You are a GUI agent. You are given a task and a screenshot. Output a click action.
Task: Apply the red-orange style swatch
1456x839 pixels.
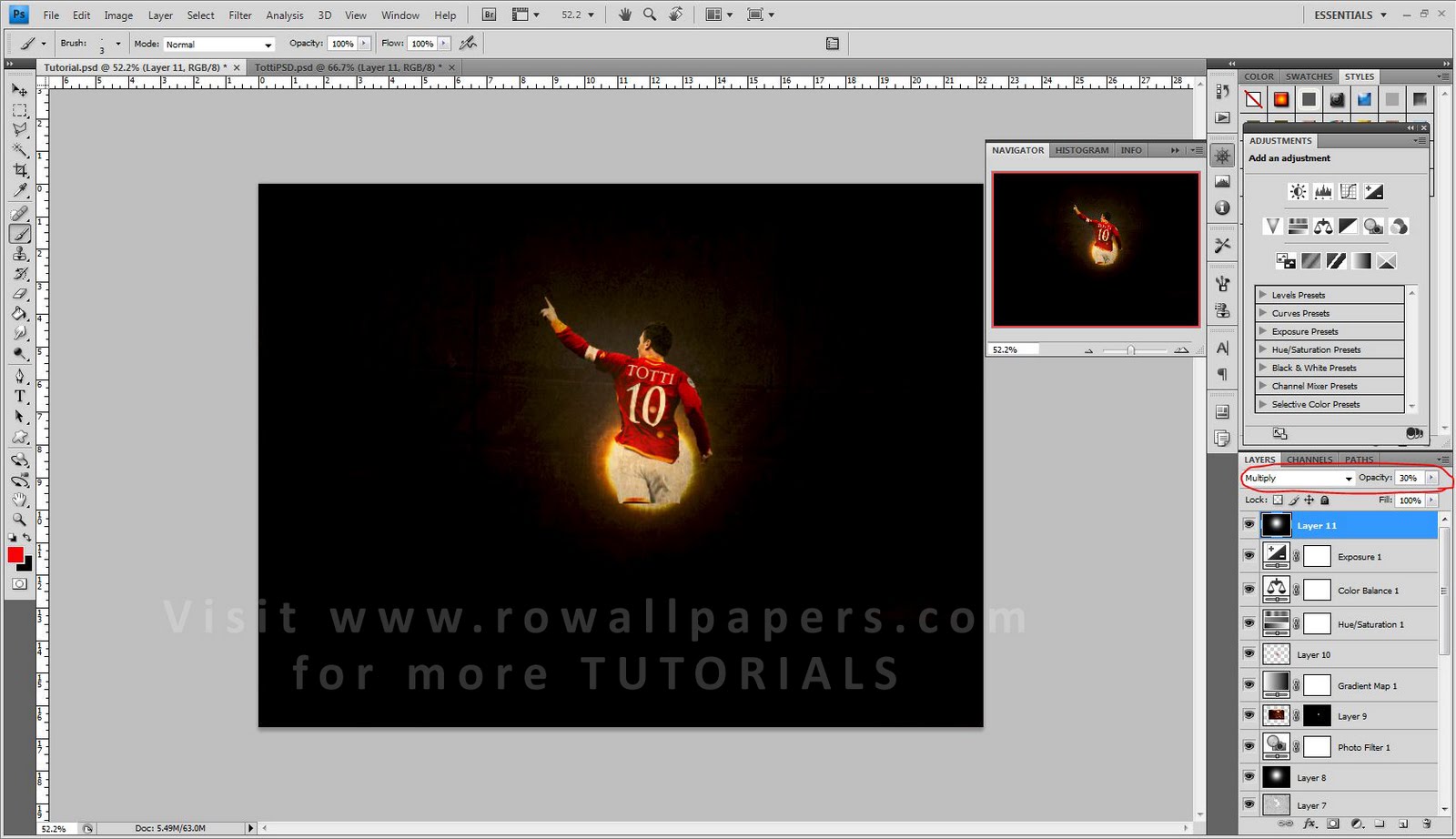point(1281,99)
